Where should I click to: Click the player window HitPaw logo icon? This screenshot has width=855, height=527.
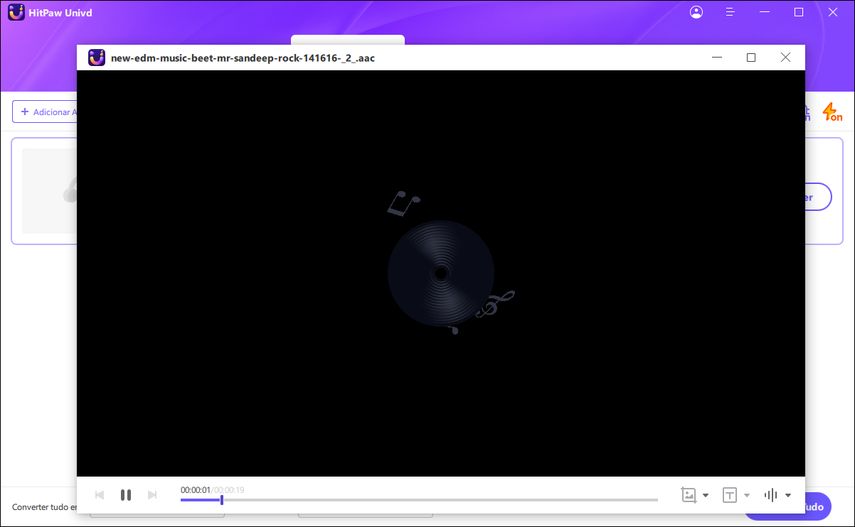97,57
